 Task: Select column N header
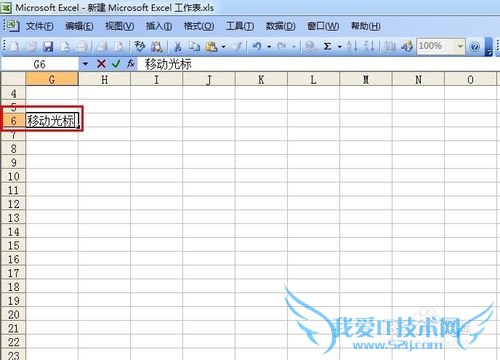[x=418, y=79]
